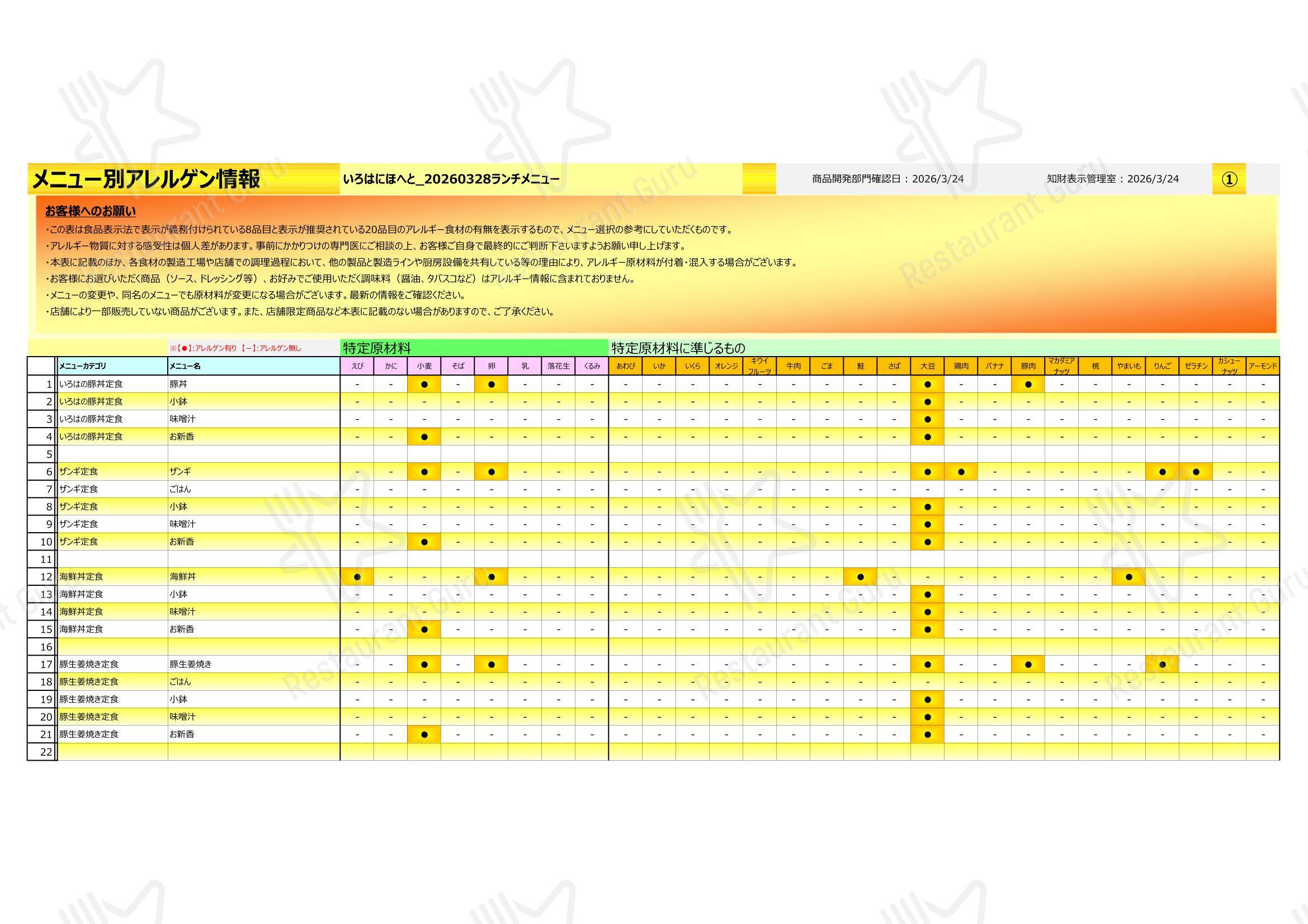1308x924 pixels.
Task: Click the 大豆 column header
Action: point(927,366)
